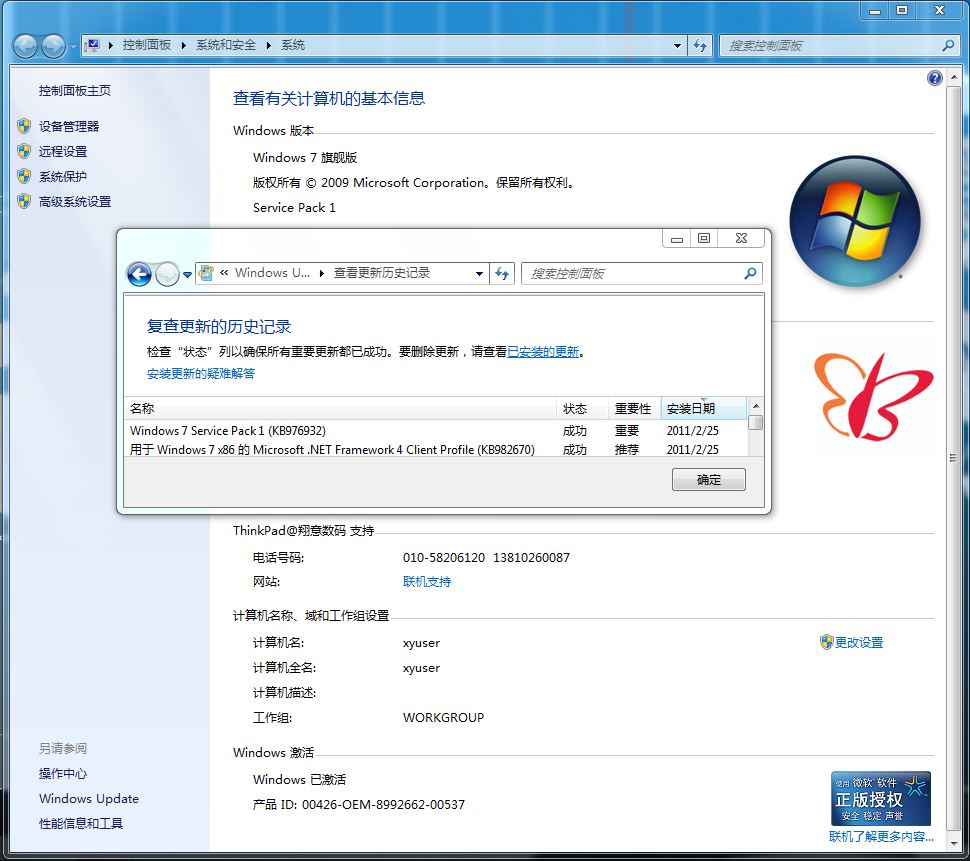Click the 联机了解更多内容 link
The width and height of the screenshot is (970, 861).
click(x=882, y=837)
